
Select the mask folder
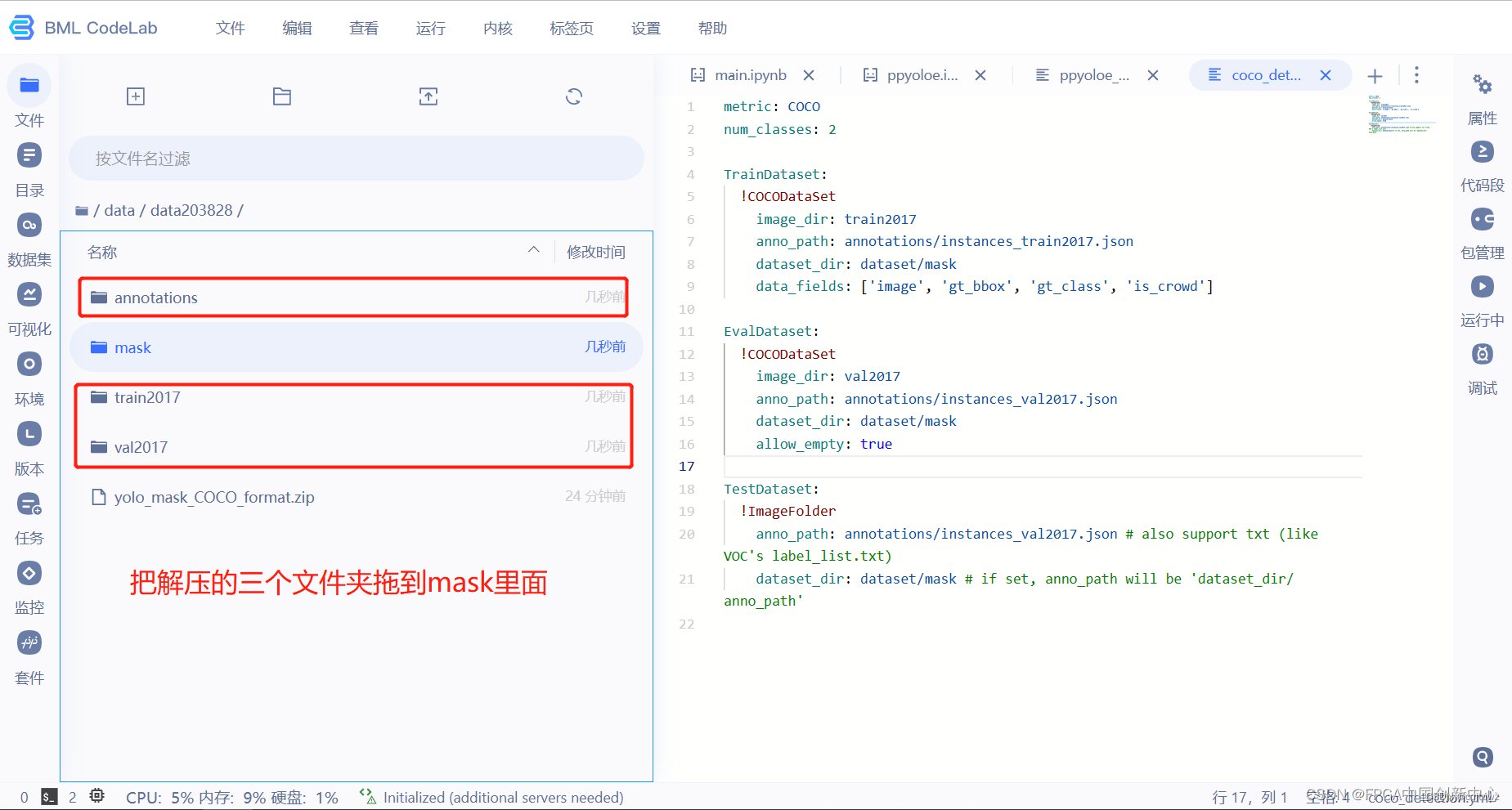357,347
